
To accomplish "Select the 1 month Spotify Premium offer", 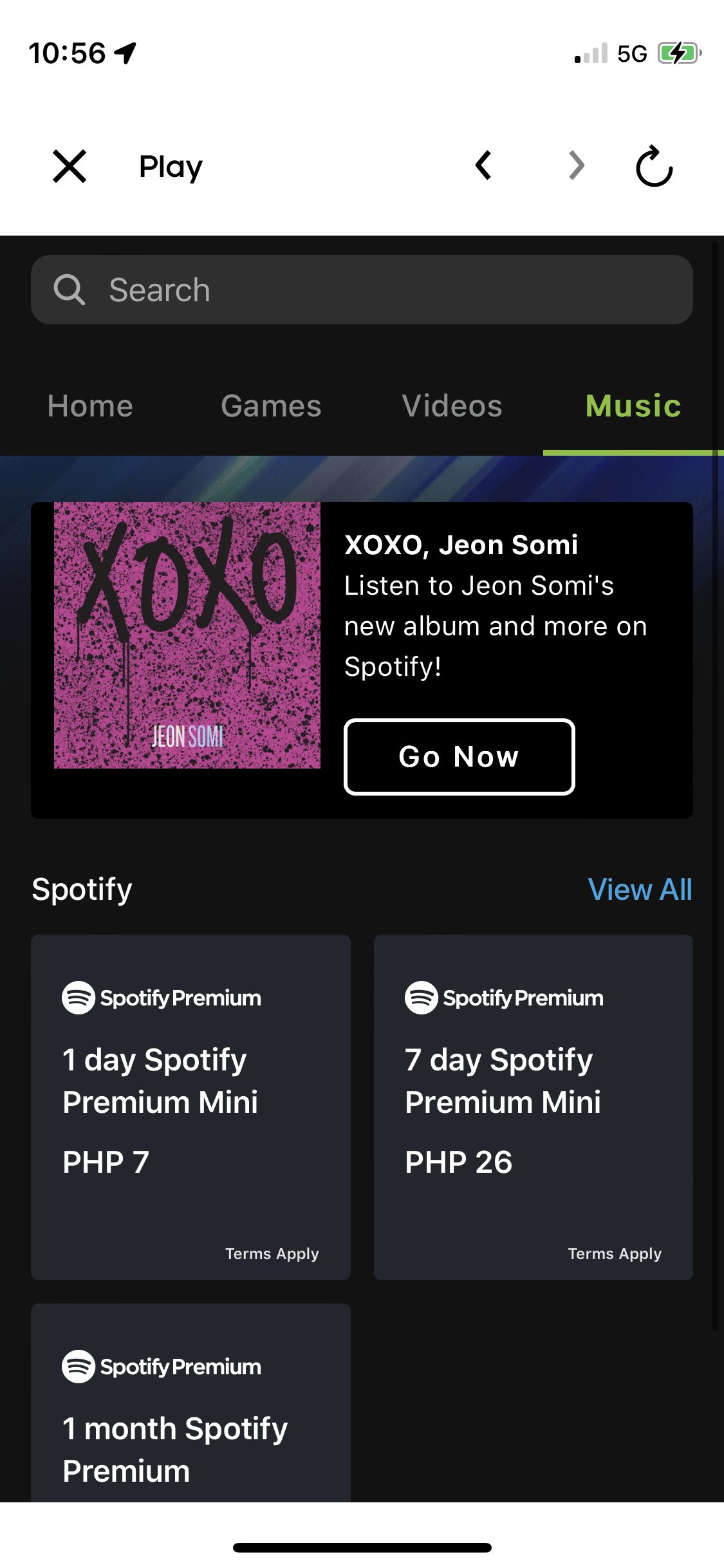I will click(190, 1403).
